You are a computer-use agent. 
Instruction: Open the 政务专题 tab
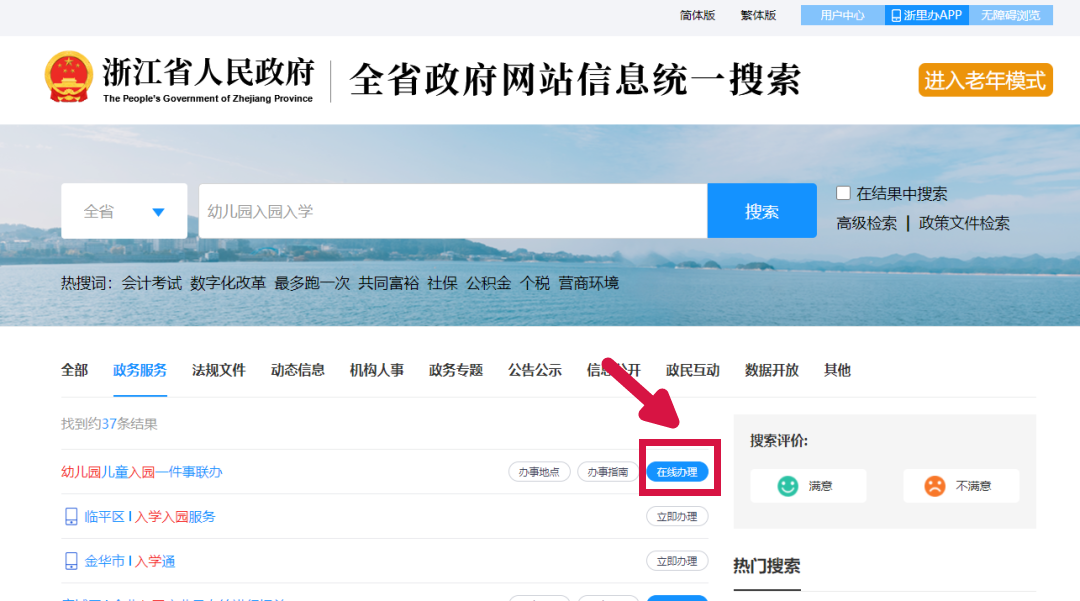click(456, 370)
